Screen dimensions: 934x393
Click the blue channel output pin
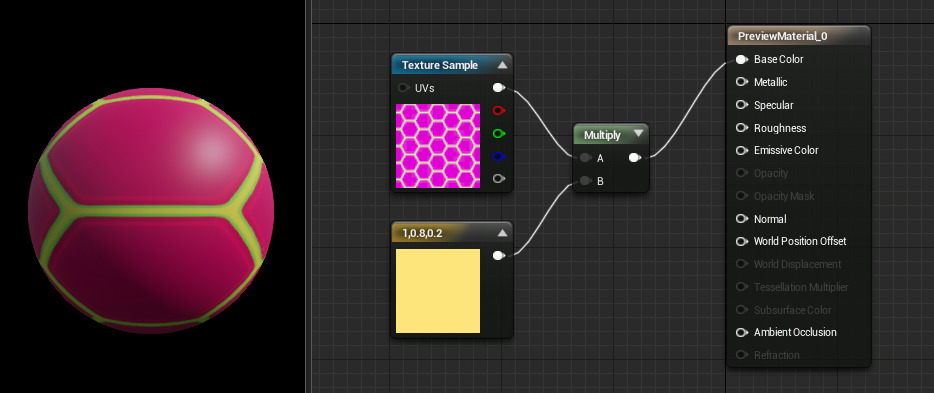pos(499,157)
